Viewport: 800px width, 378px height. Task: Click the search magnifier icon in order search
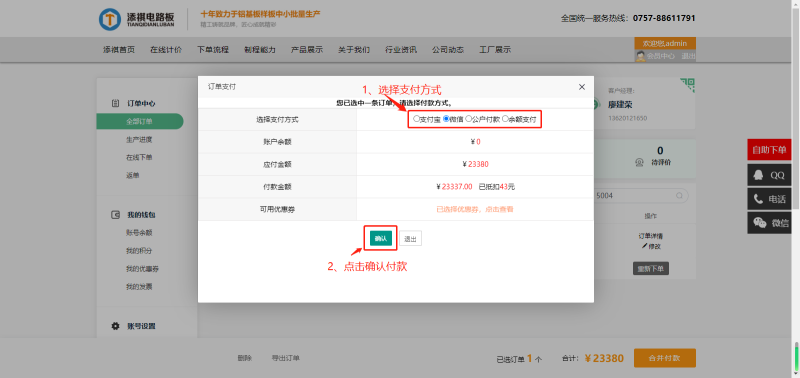pyautogui.click(x=679, y=195)
